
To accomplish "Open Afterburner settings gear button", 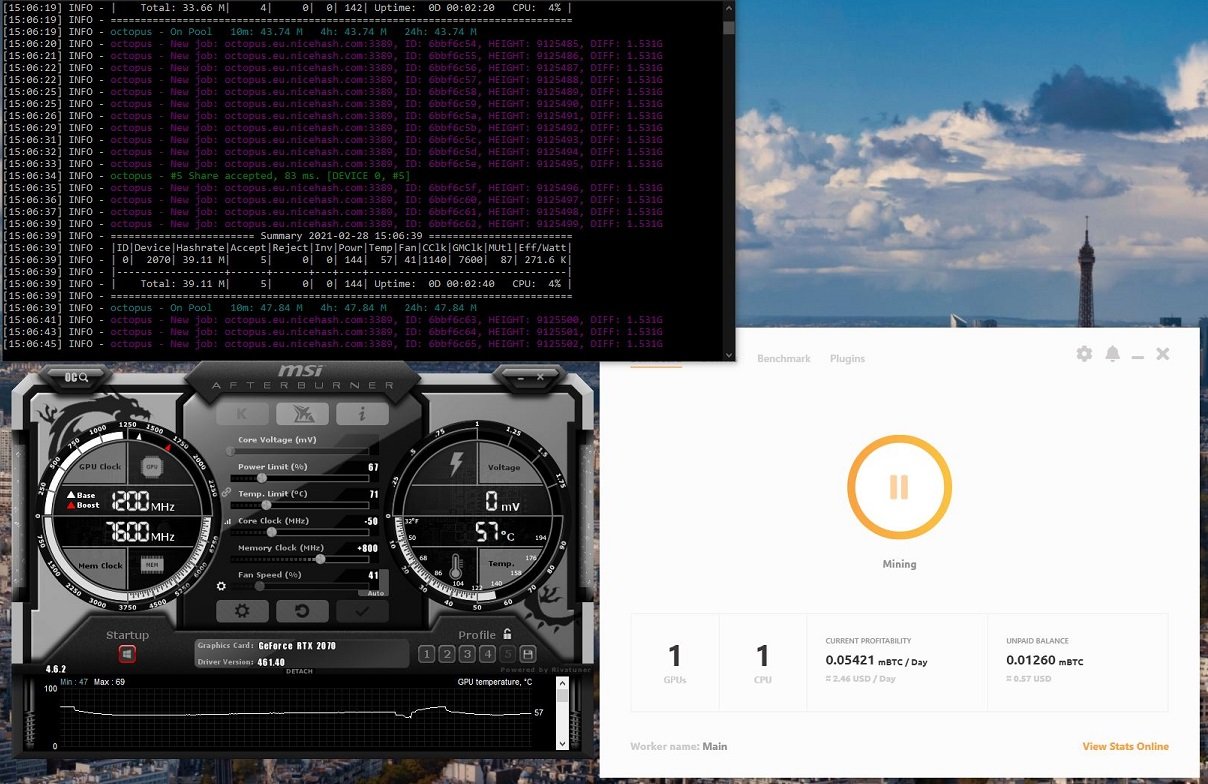I will (x=242, y=611).
